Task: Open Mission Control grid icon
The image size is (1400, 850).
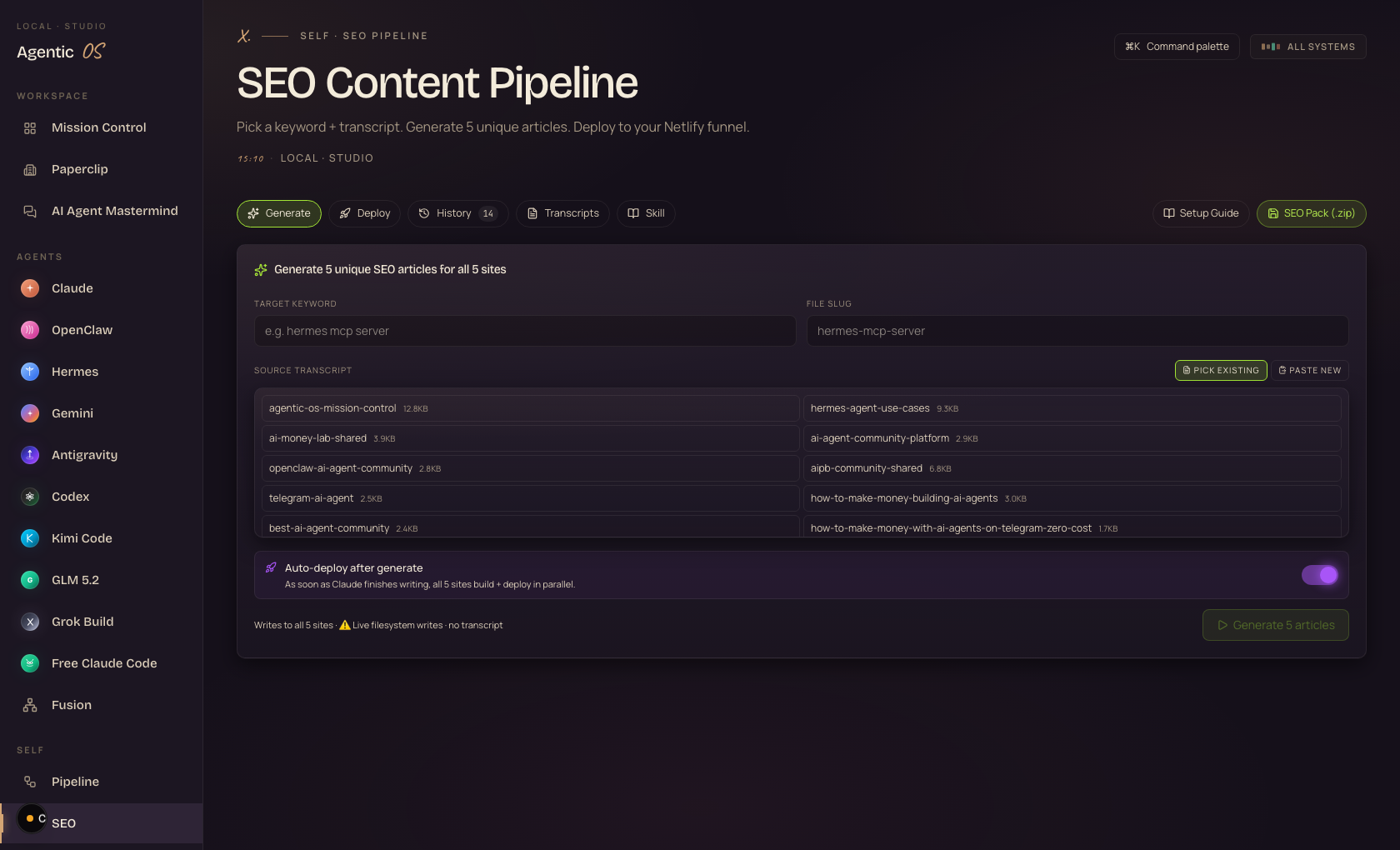Action: tap(30, 128)
